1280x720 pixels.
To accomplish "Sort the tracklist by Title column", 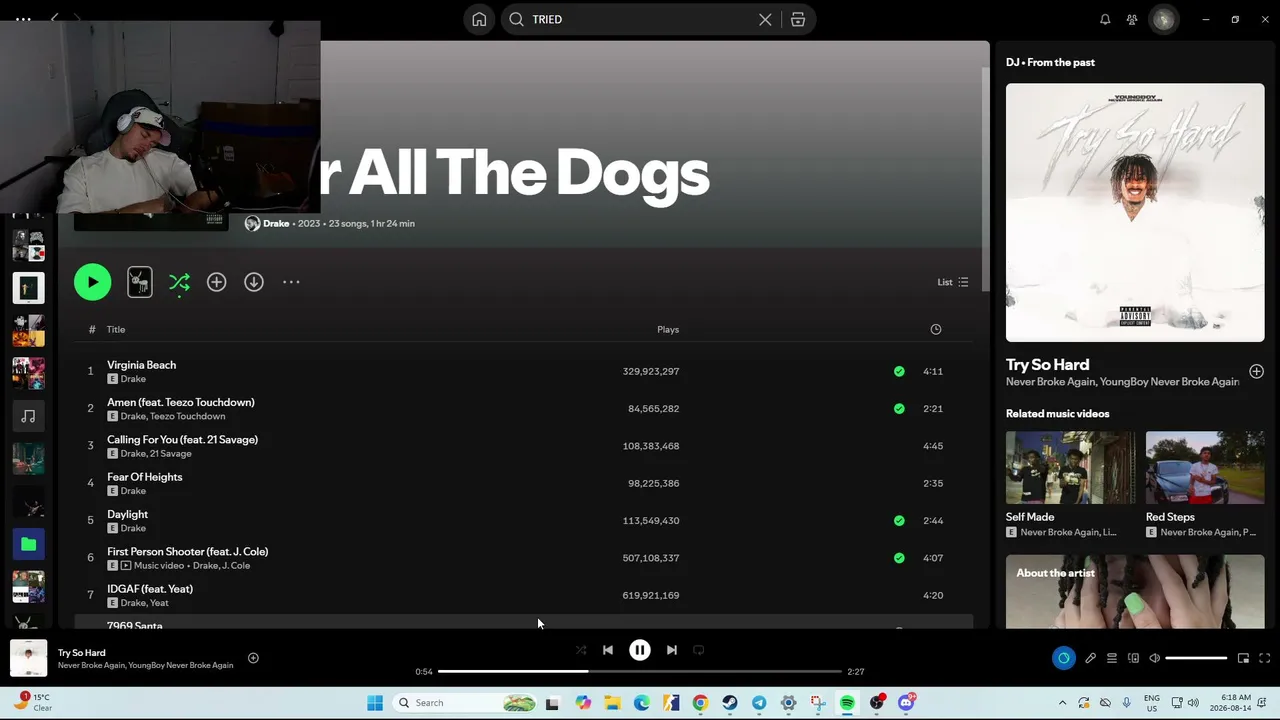I will (x=116, y=329).
